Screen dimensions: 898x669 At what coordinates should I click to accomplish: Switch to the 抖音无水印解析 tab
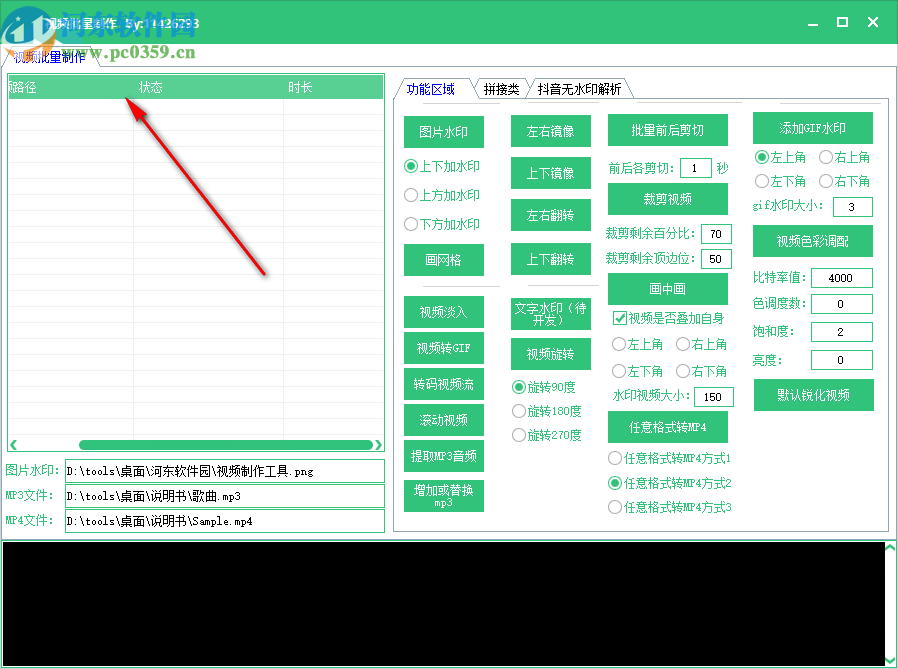pos(580,89)
